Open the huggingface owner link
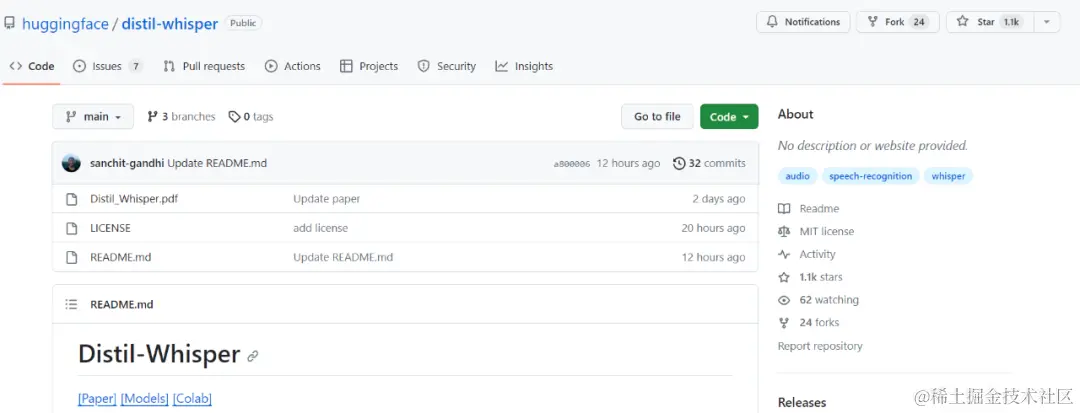The width and height of the screenshot is (1080, 413). [65, 23]
